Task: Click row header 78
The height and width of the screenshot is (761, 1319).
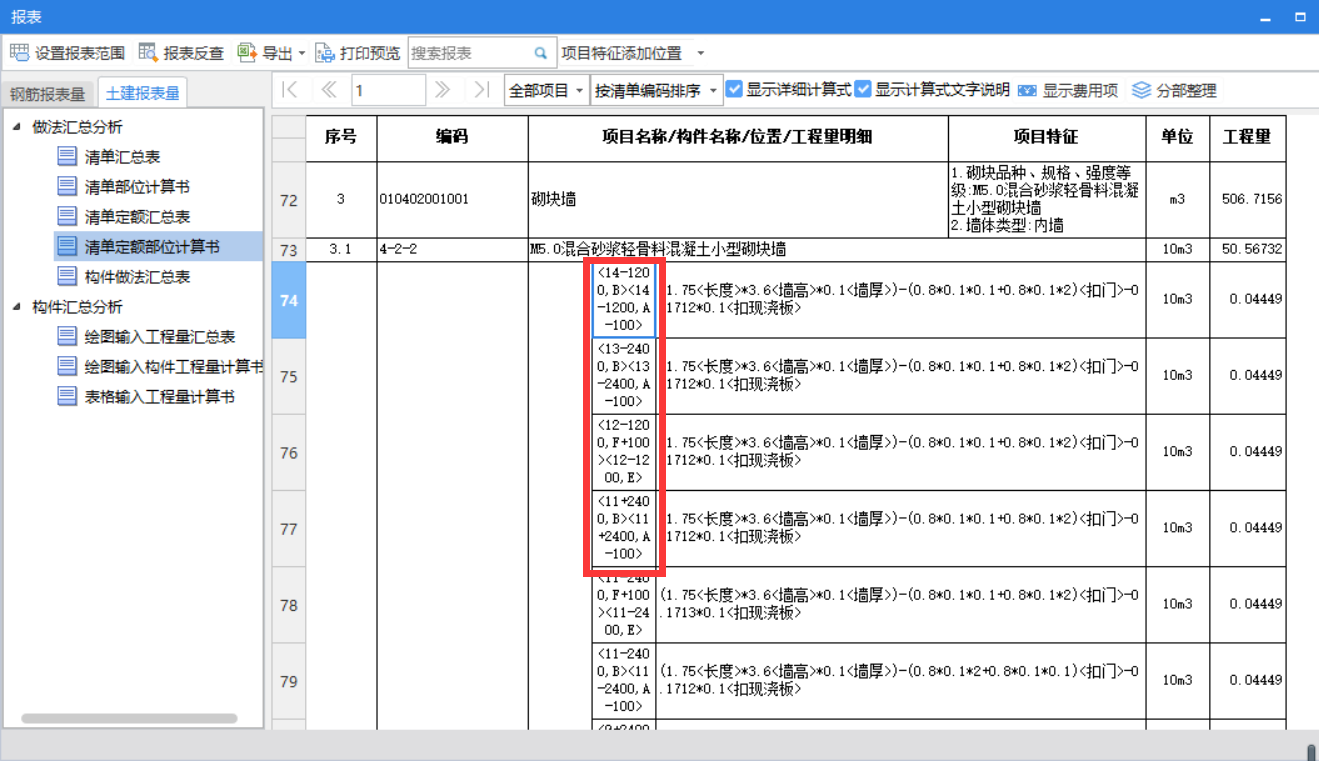Action: click(x=289, y=605)
